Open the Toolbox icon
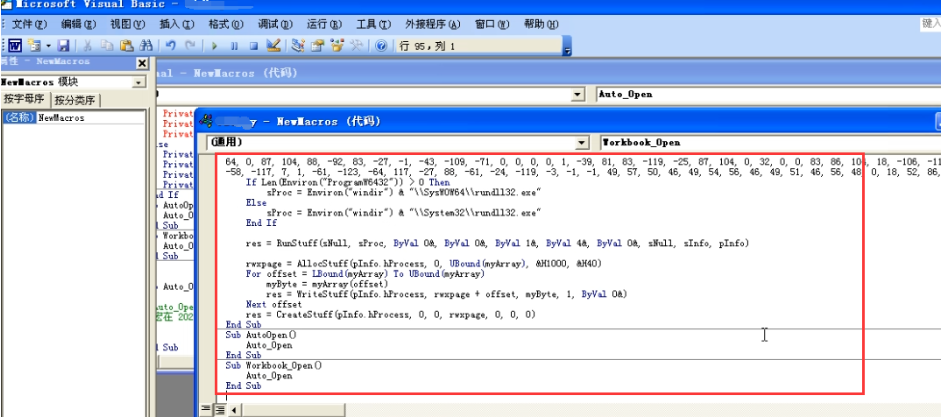The width and height of the screenshot is (941, 419). tap(356, 46)
